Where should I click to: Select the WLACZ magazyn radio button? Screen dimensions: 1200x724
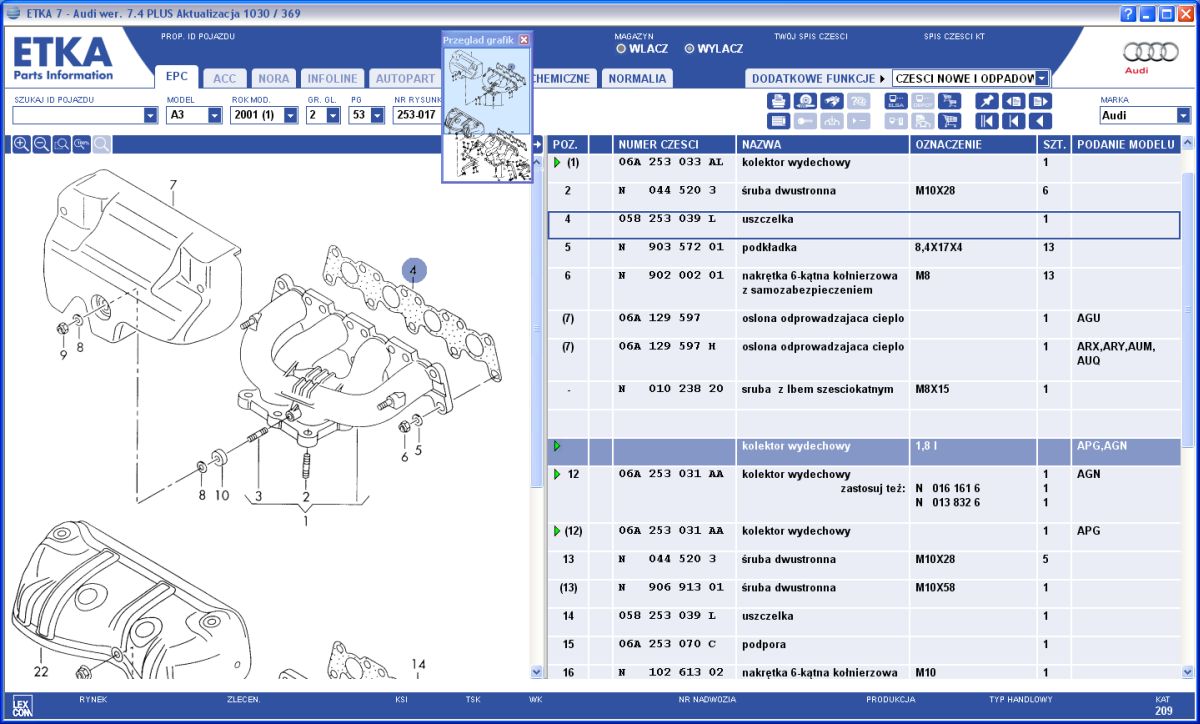(x=621, y=48)
